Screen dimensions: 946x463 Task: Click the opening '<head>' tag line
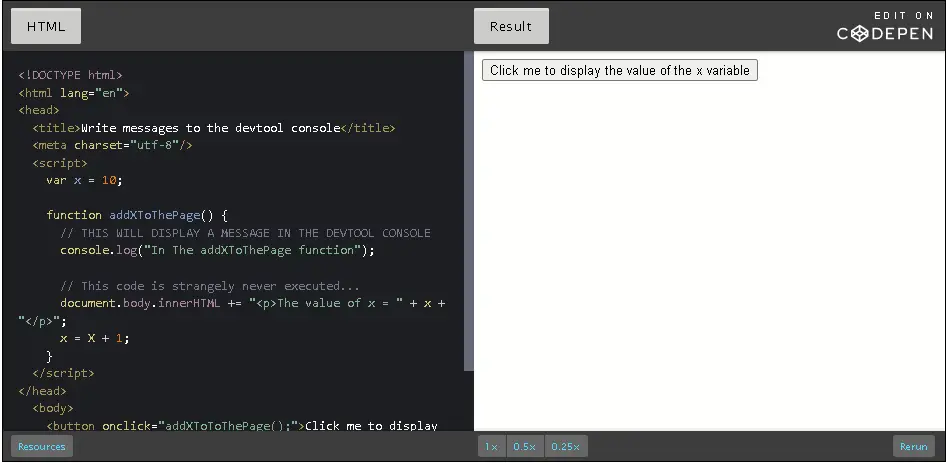tap(39, 110)
